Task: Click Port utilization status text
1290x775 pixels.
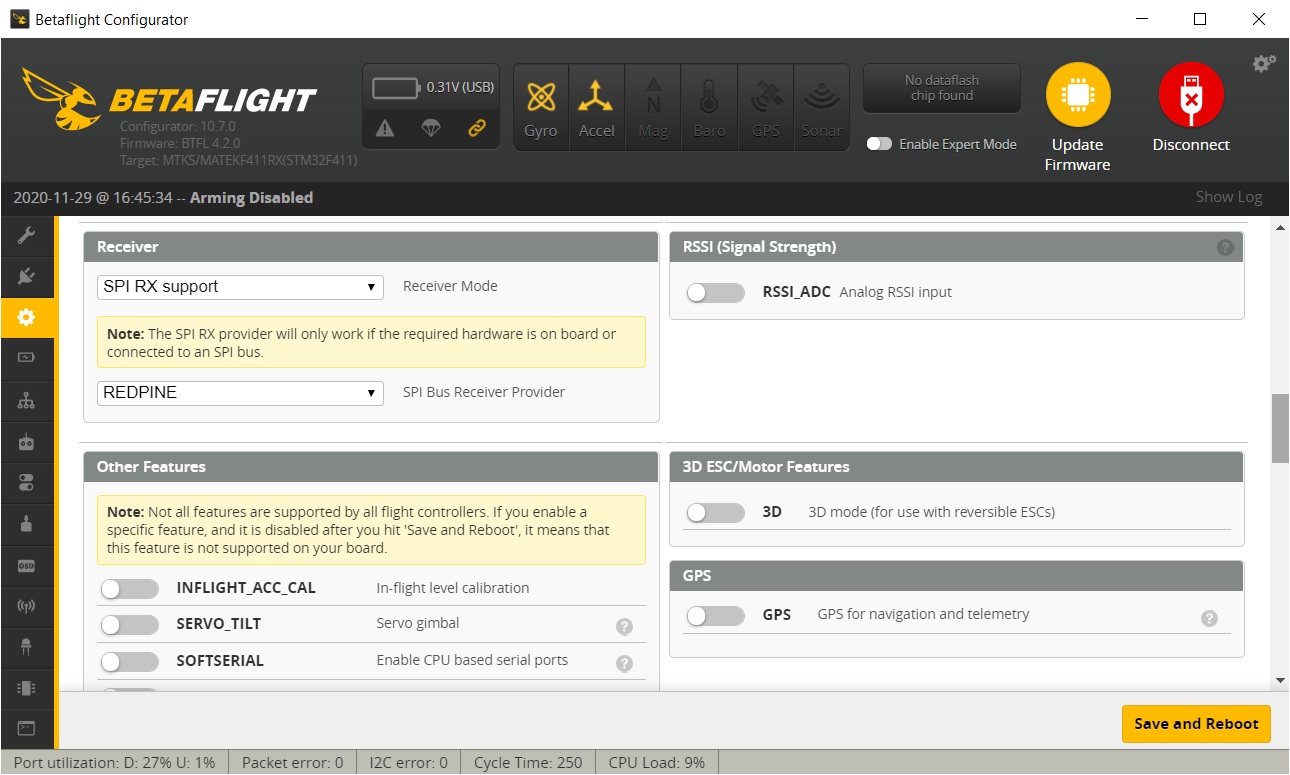Action: pyautogui.click(x=114, y=763)
